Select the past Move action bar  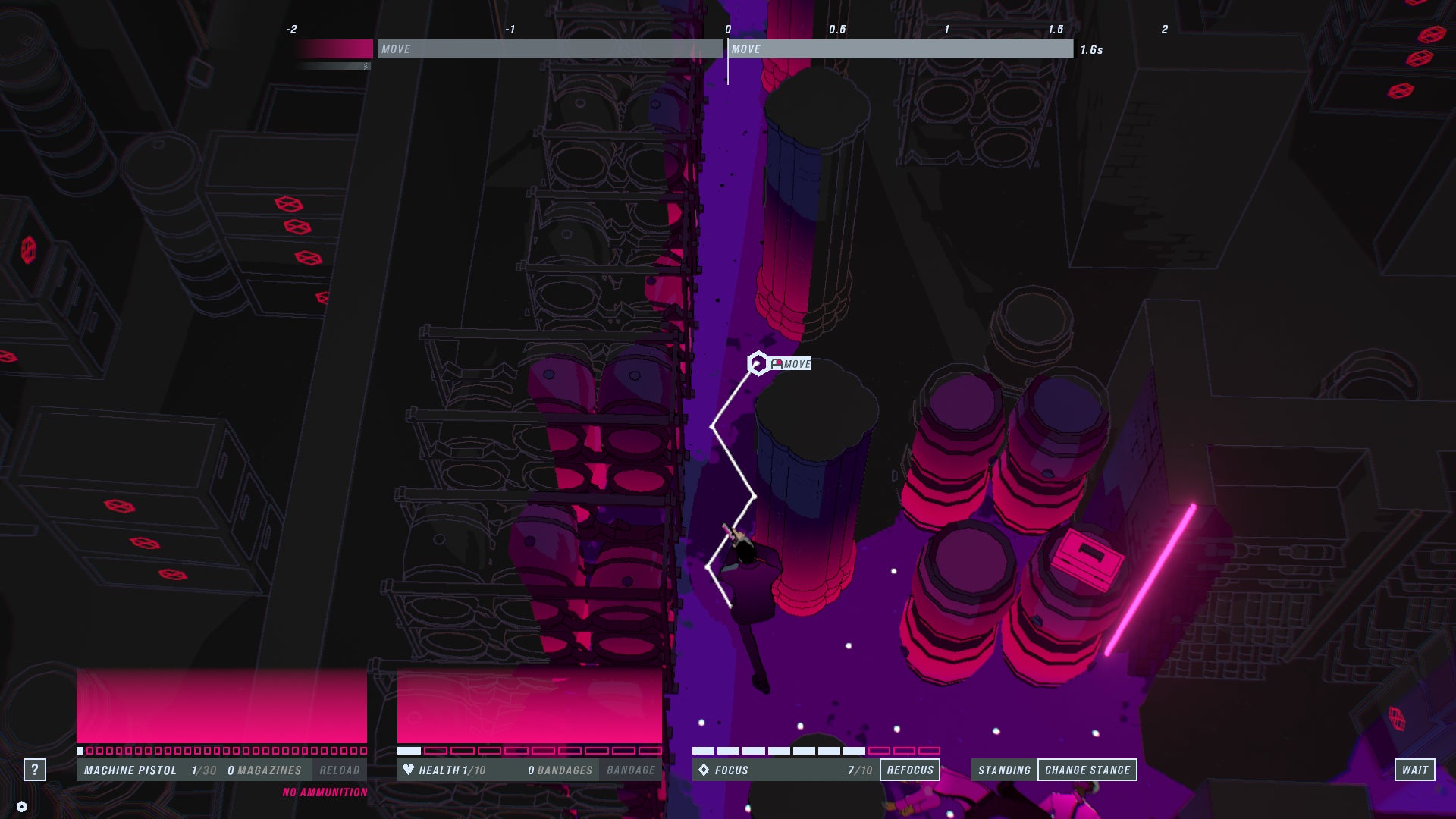[550, 49]
